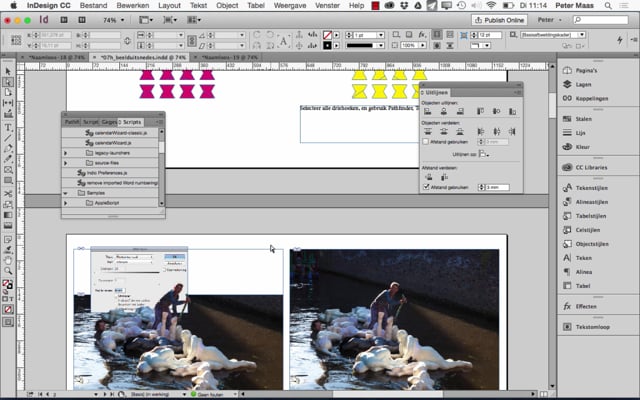Enable Afstand gebruiken under Objecten verdelen

coord(426,142)
